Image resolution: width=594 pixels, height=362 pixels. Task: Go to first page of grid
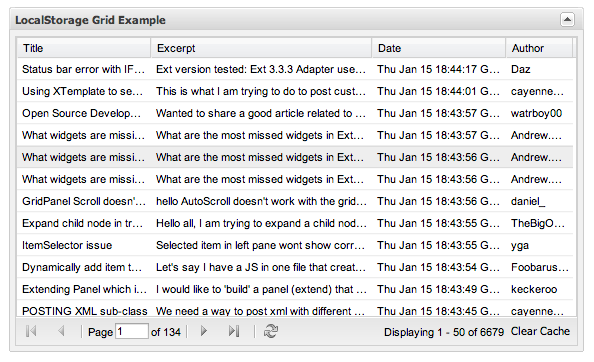31,331
